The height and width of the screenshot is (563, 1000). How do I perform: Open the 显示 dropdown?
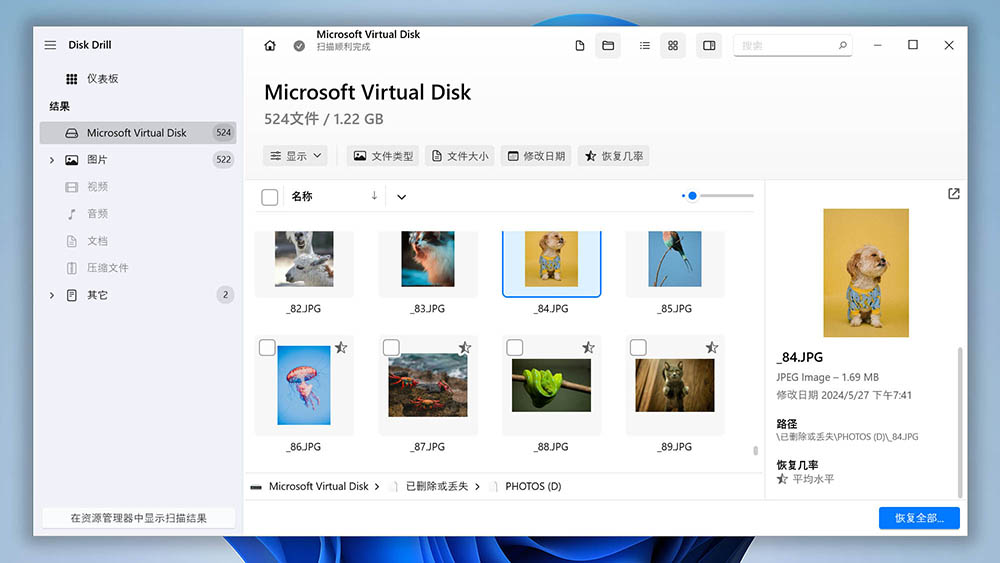pyautogui.click(x=296, y=156)
